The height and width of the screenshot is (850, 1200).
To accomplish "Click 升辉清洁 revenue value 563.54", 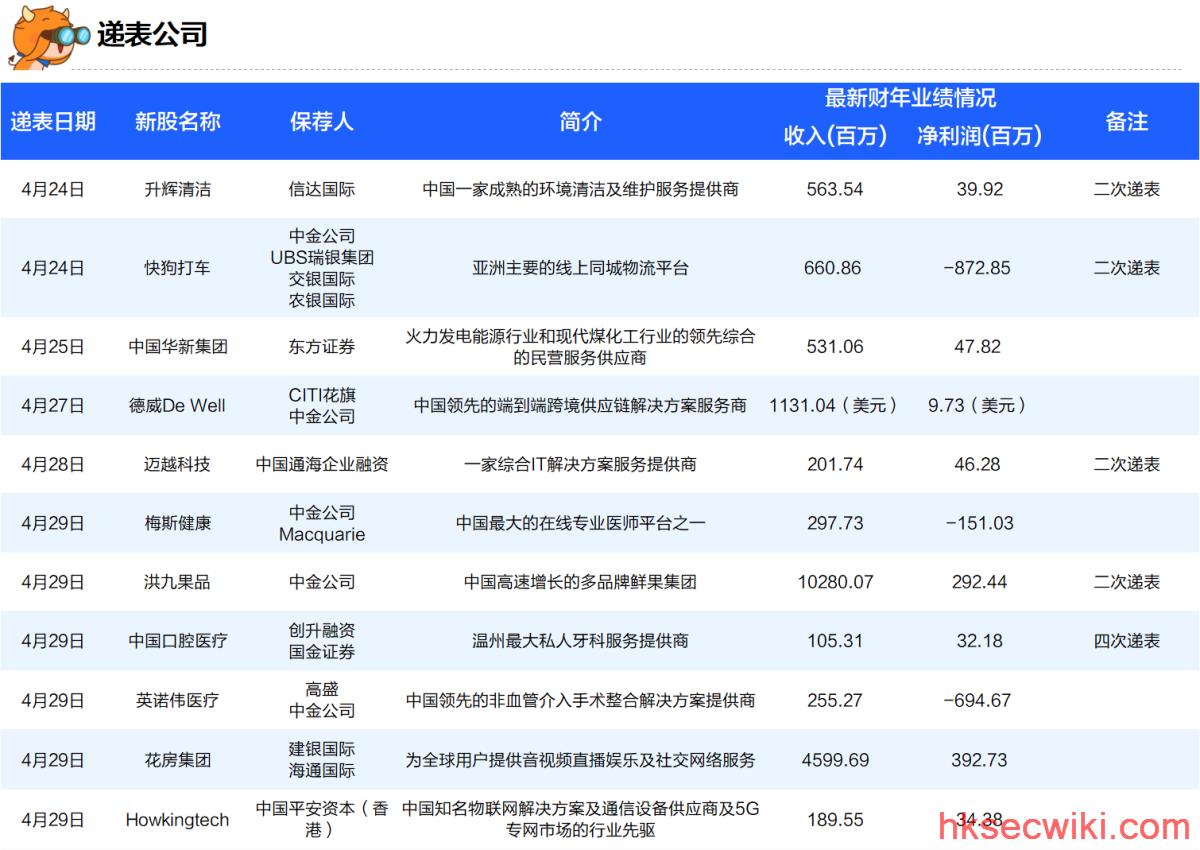I will 835,189.
